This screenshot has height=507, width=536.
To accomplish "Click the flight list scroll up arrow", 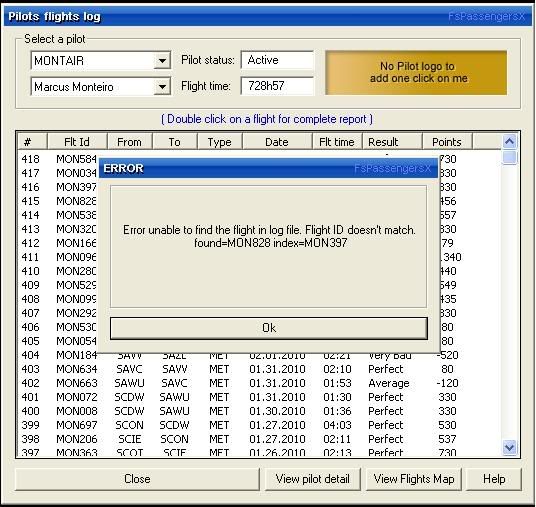I will pos(509,142).
